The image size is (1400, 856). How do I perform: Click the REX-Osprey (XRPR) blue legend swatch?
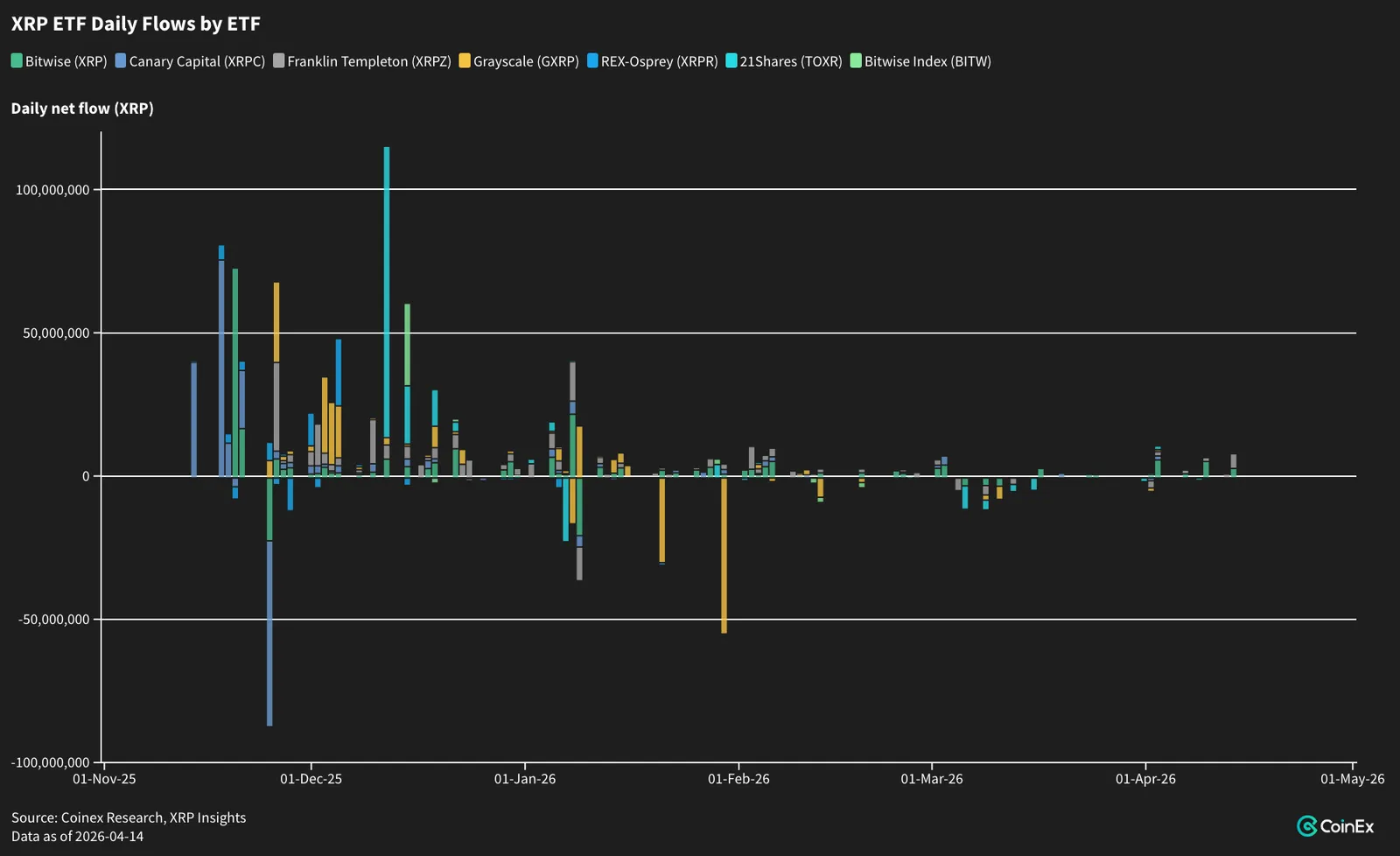592,61
